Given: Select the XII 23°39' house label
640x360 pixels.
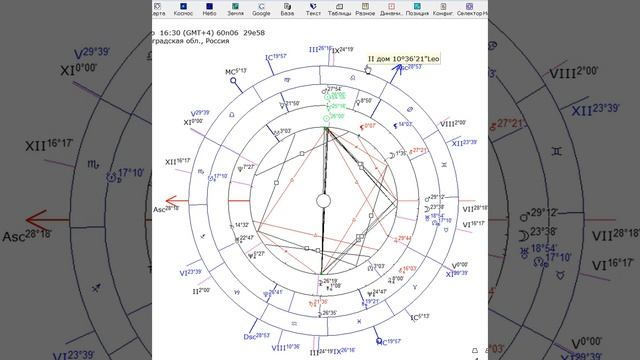Looking at the screenshot, I should coord(464,142).
